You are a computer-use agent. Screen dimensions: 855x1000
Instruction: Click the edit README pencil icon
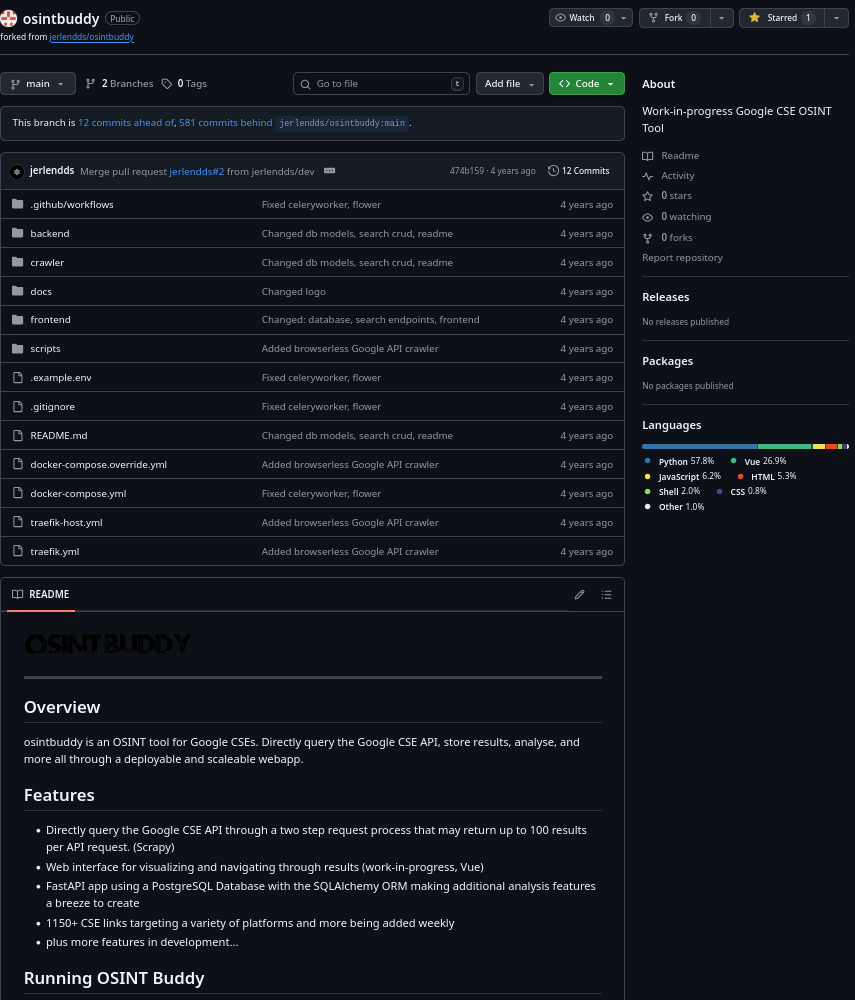coord(579,595)
